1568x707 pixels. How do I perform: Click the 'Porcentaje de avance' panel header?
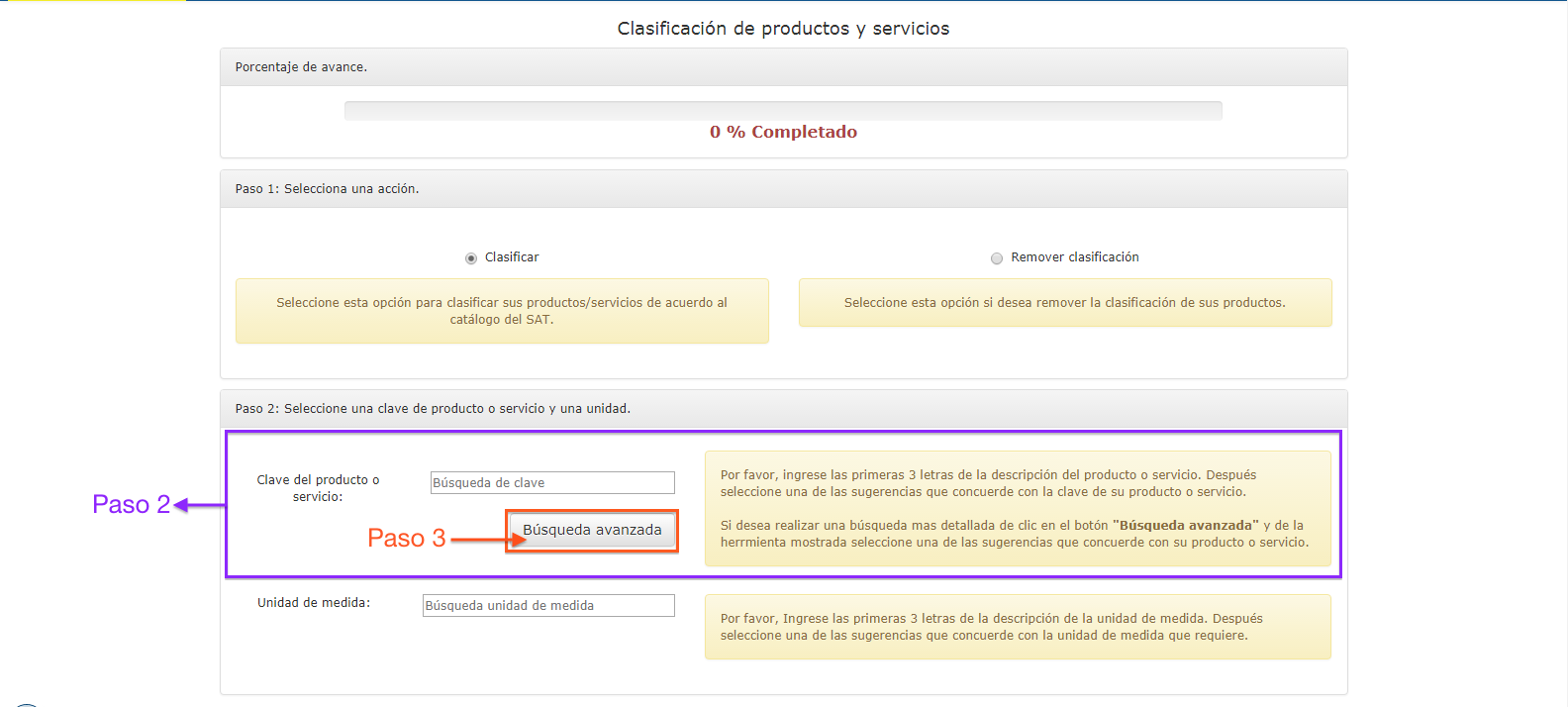(x=301, y=67)
